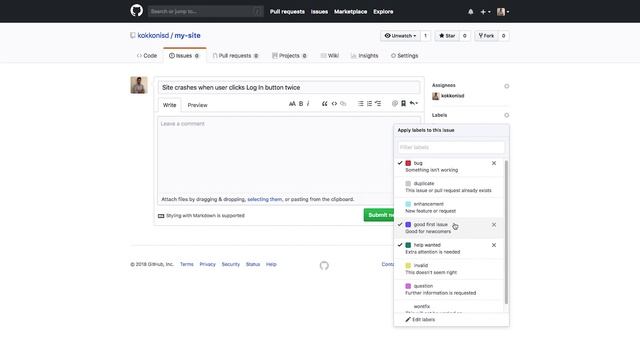Viewport: 640px width, 360px height.
Task: Toggle the invalid label
Action: coord(449,269)
